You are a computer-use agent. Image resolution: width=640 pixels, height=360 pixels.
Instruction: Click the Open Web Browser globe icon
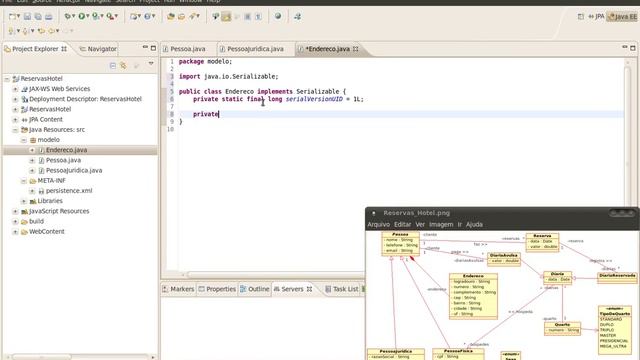point(147,16)
